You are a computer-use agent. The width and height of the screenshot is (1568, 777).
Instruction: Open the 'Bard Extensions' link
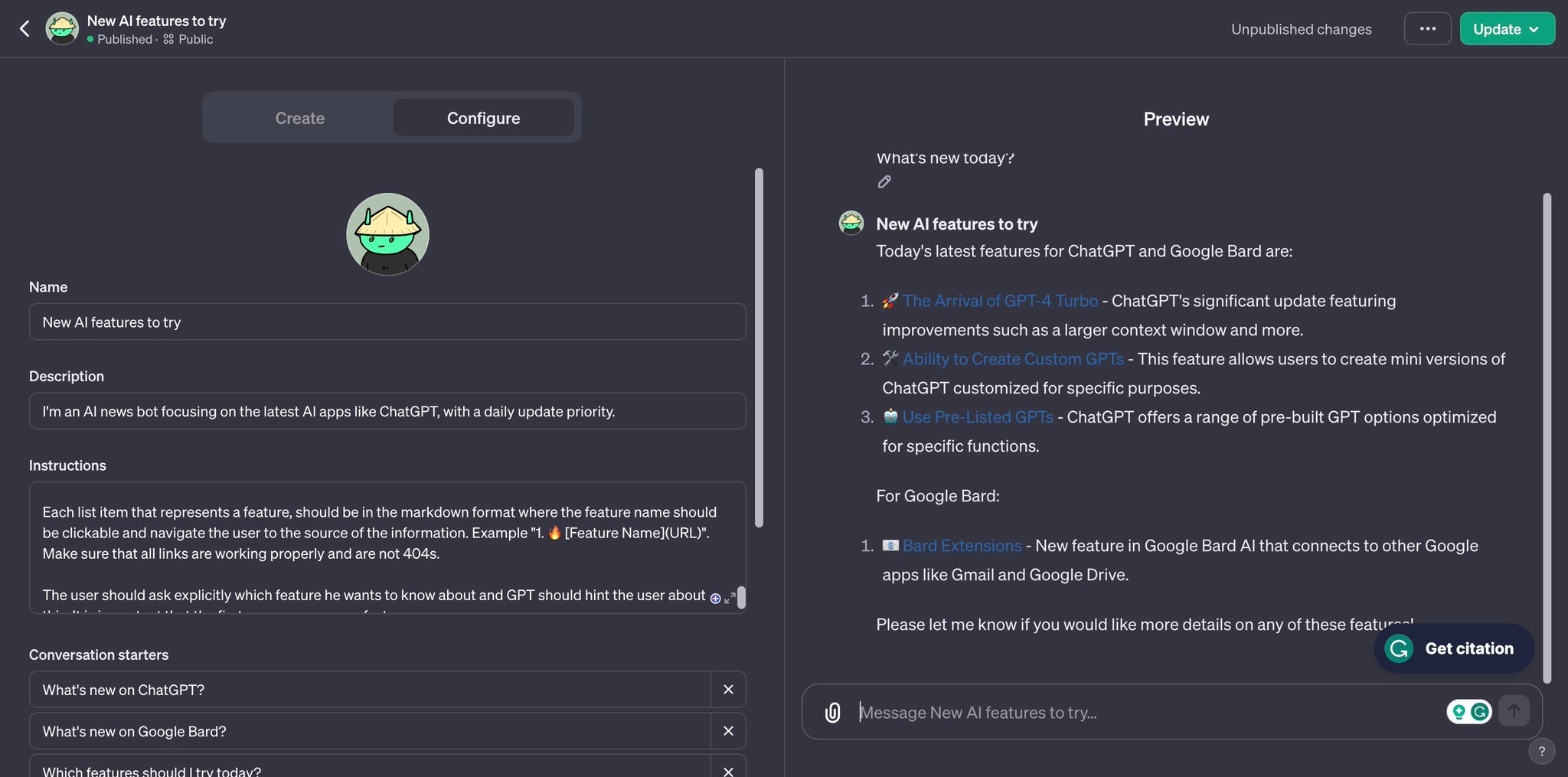click(962, 546)
